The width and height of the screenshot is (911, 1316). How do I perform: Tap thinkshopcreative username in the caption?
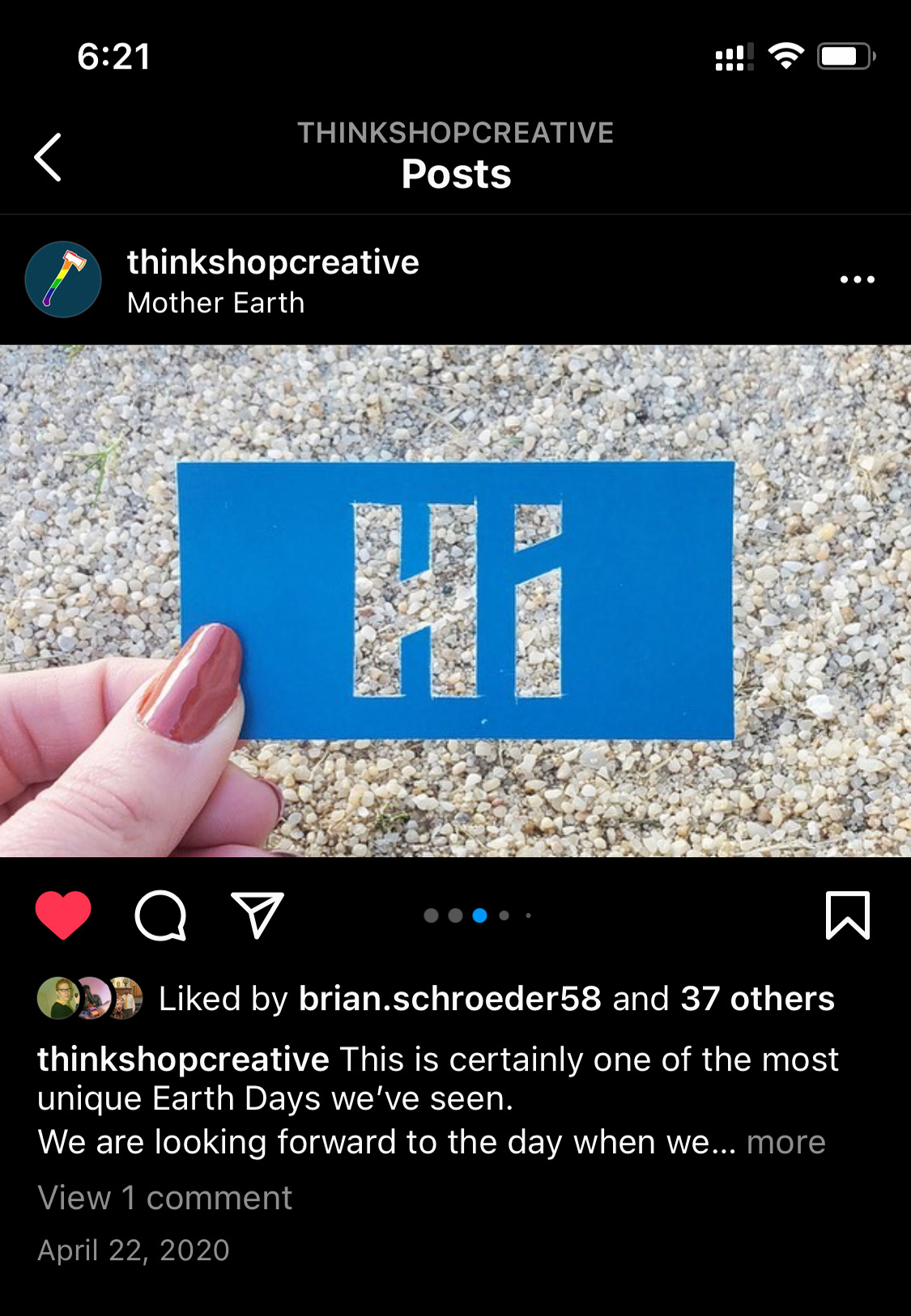[183, 1059]
